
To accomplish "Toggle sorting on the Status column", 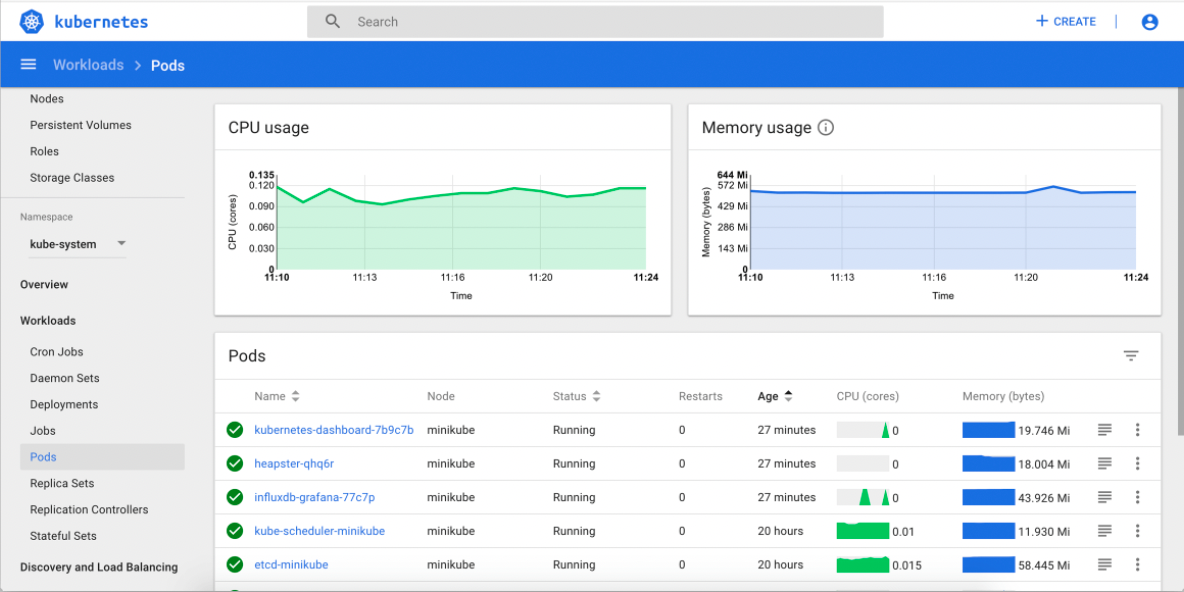I will [x=597, y=396].
